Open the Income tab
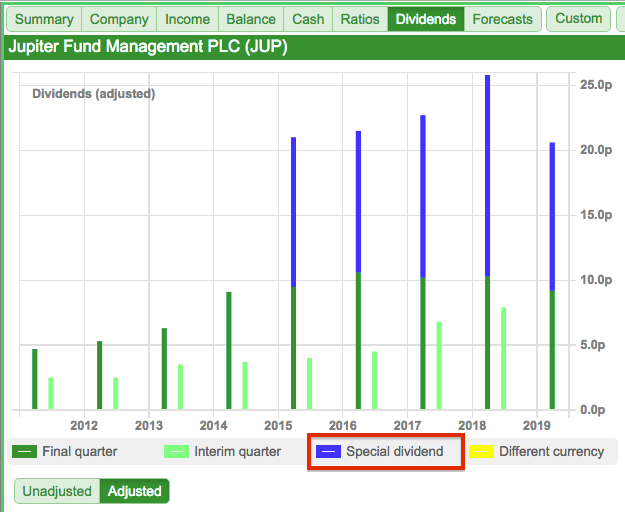This screenshot has width=625, height=512. (187, 19)
